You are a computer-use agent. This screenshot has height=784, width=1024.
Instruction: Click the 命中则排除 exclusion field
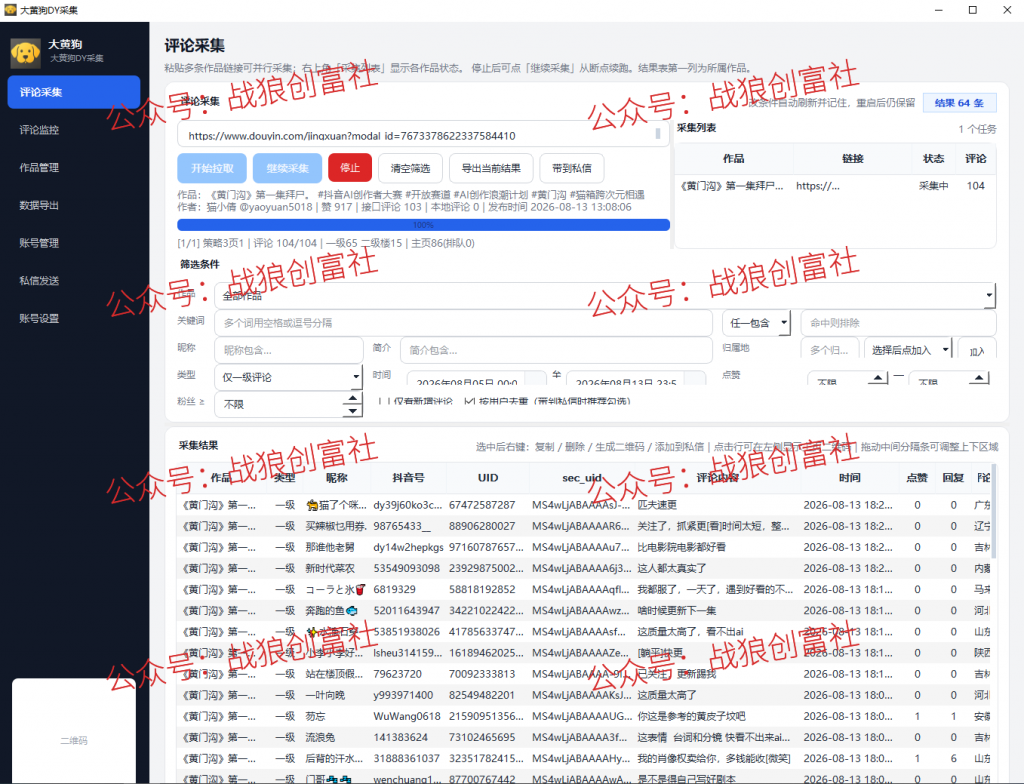[x=898, y=323]
